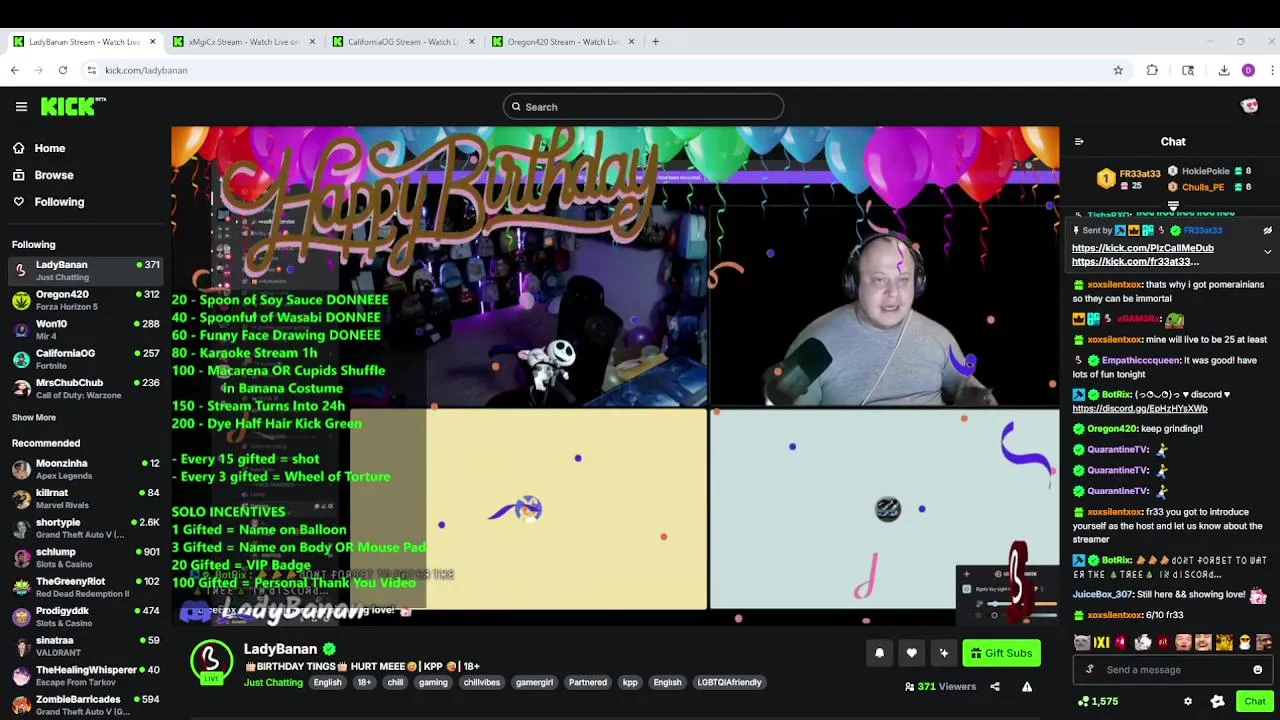Click the 18+ tag
Image resolution: width=1280 pixels, height=720 pixels.
(364, 683)
